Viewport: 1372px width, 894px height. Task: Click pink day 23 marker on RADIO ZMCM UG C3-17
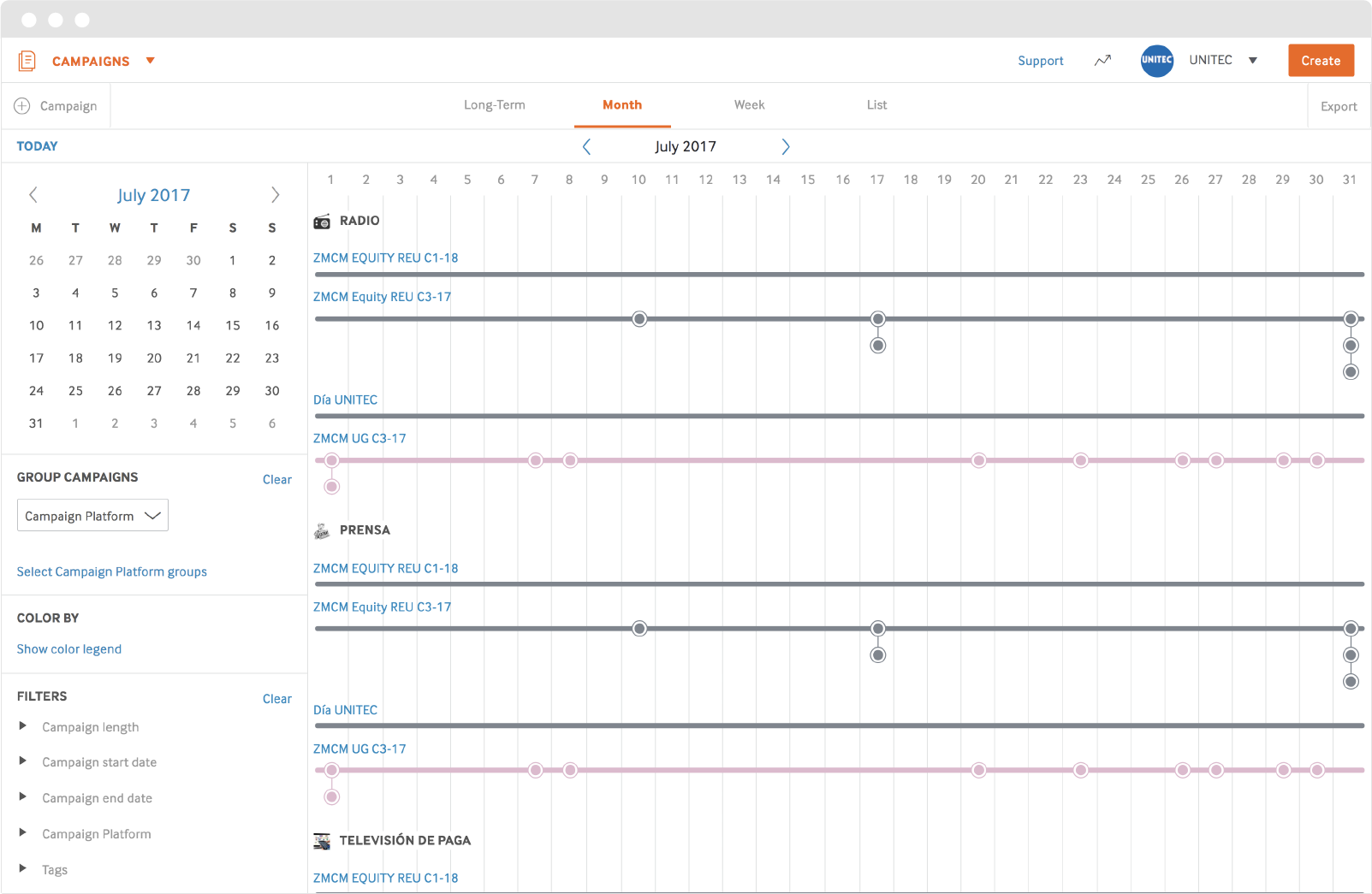pyautogui.click(x=1081, y=460)
